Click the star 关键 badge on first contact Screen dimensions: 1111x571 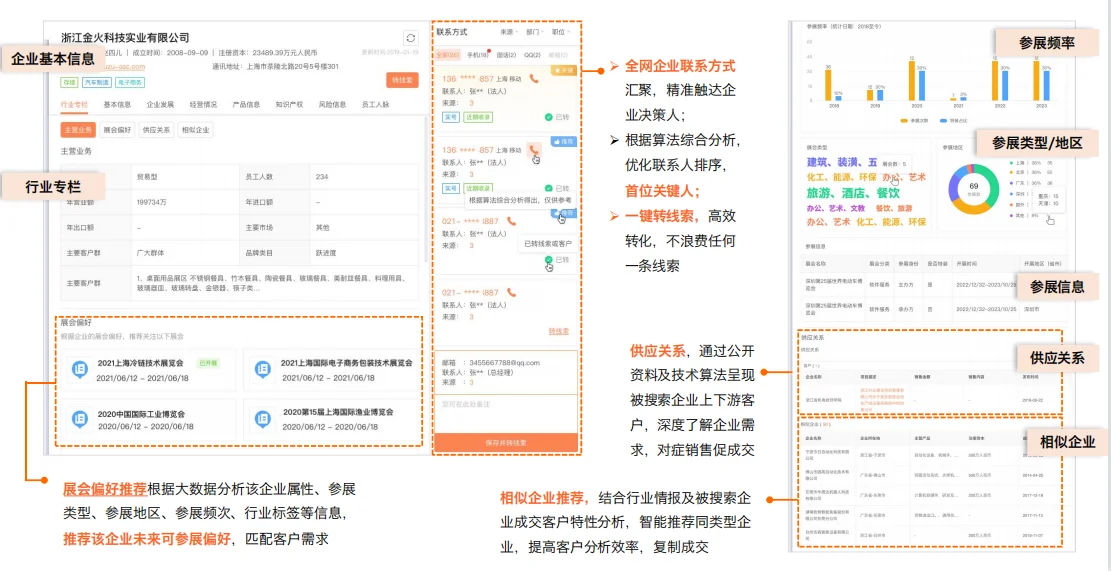tap(563, 70)
